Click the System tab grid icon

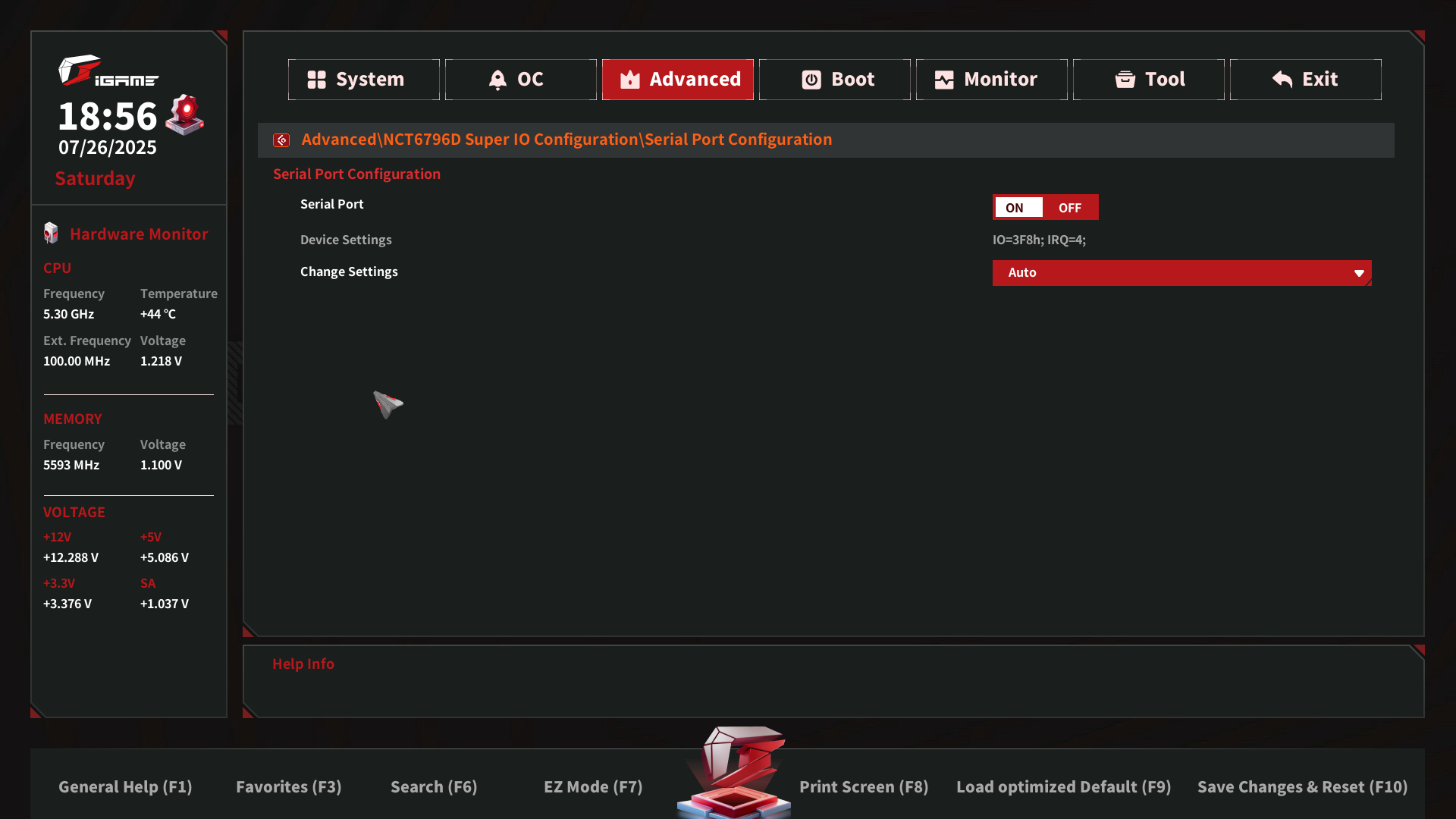[x=316, y=80]
